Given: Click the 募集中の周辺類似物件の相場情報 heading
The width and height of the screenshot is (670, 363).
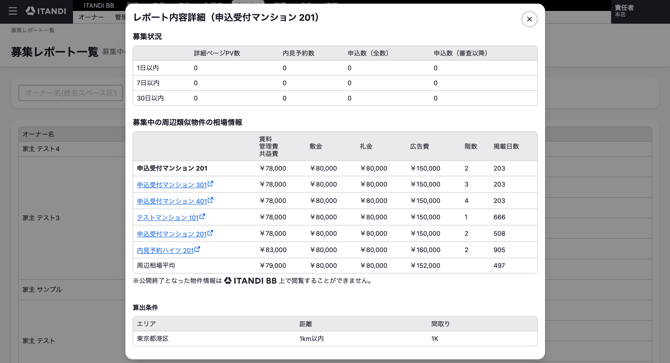Looking at the screenshot, I should pos(187,122).
